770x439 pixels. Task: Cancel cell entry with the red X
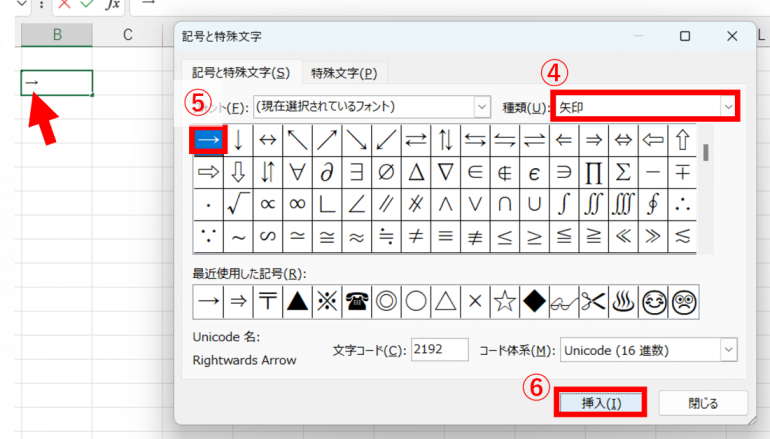pos(64,4)
